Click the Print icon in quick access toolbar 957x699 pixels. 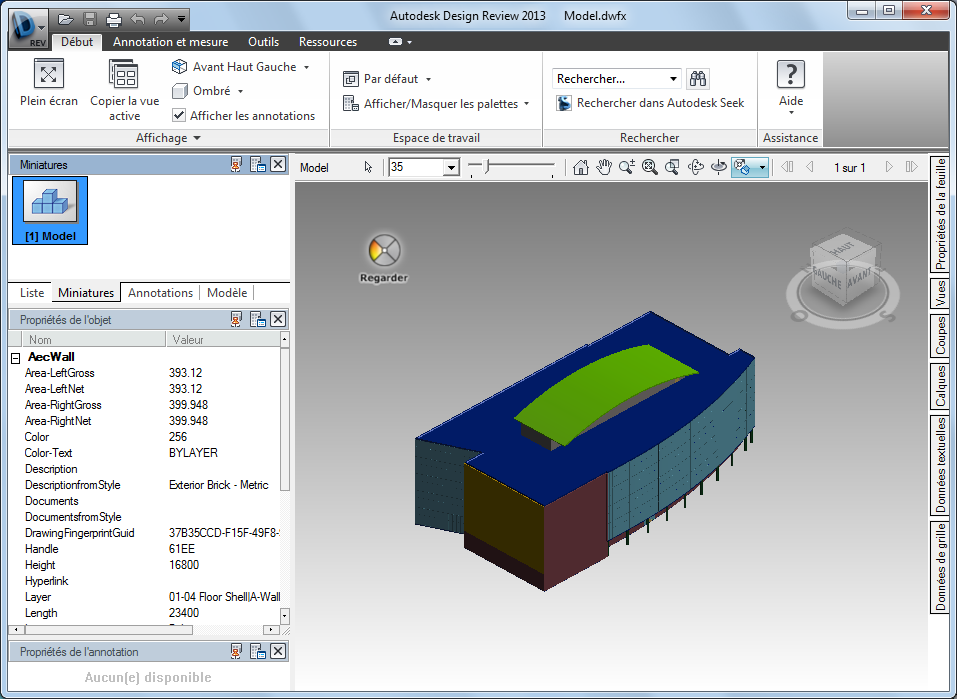(x=114, y=20)
